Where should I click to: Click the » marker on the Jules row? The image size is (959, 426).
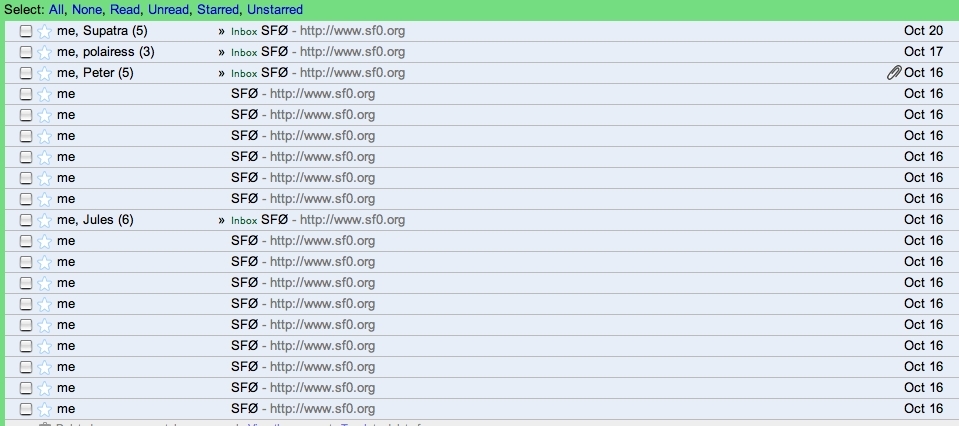[x=222, y=220]
